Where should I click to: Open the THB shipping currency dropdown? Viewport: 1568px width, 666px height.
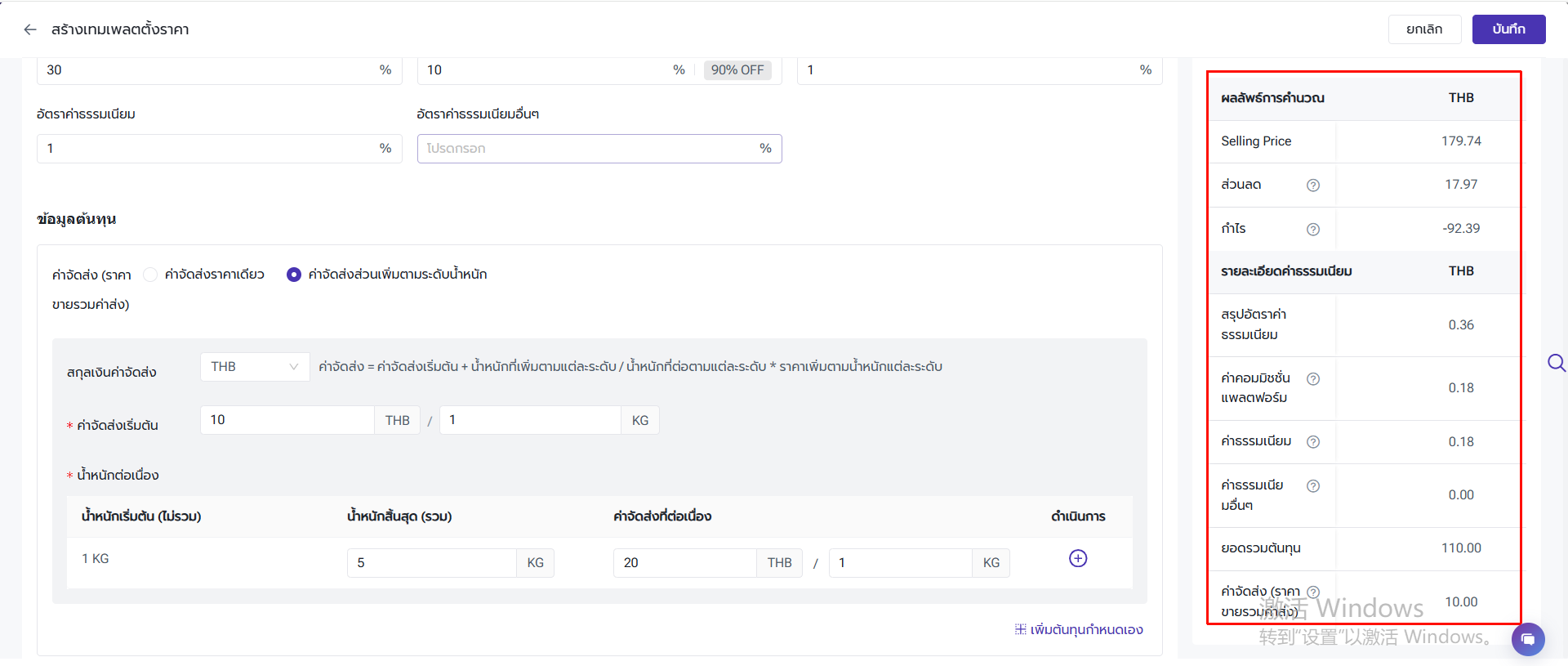[x=255, y=367]
